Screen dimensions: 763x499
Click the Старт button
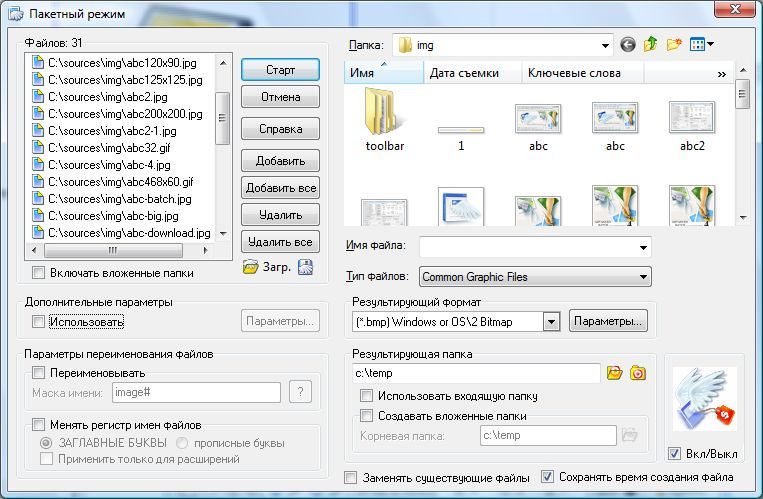(x=280, y=70)
